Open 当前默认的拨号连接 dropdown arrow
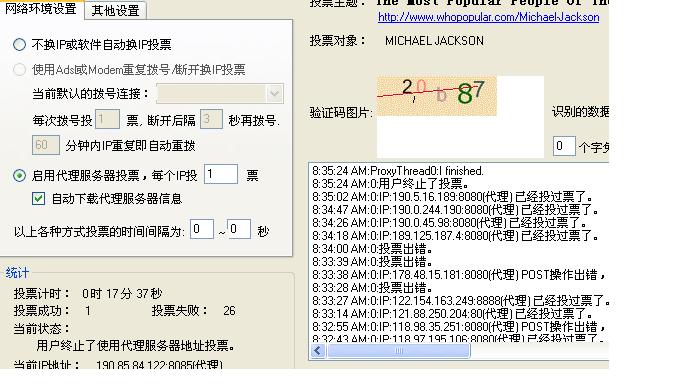 click(x=274, y=93)
